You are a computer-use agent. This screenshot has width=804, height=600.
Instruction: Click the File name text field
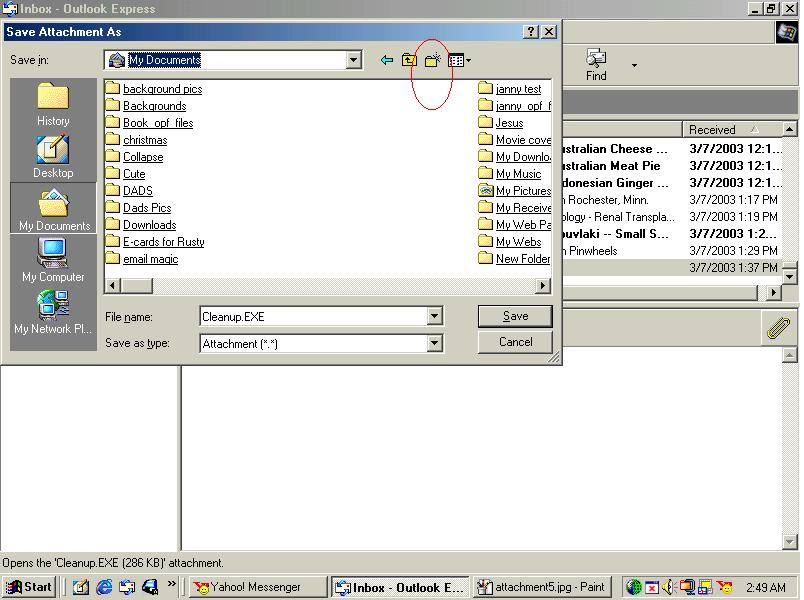click(312, 317)
